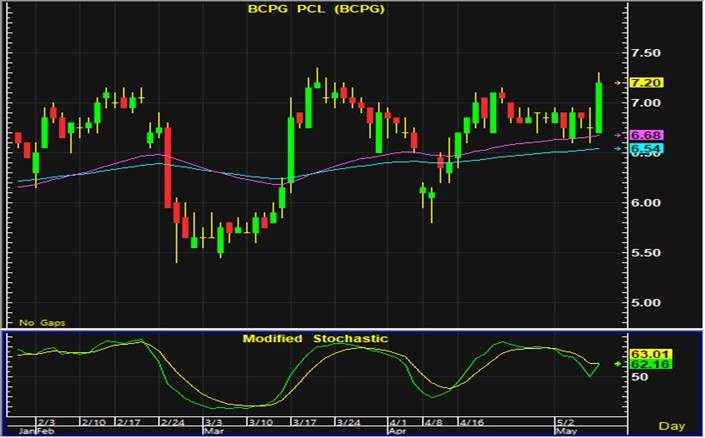This screenshot has width=705, height=438.
Task: Click the Jan month label
Action: pos(27,431)
